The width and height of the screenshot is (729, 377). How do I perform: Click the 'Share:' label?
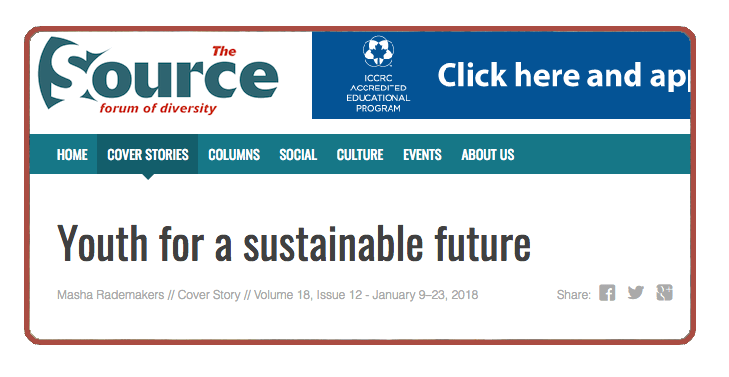pos(574,295)
